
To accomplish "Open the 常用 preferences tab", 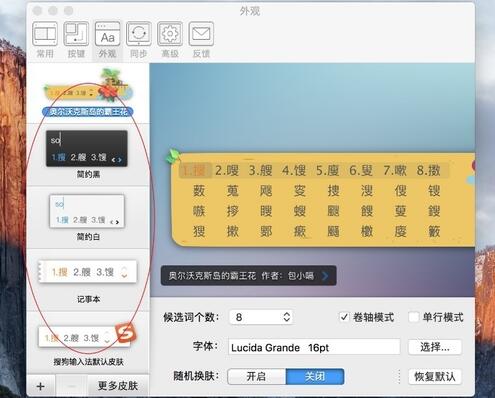I will (x=45, y=39).
